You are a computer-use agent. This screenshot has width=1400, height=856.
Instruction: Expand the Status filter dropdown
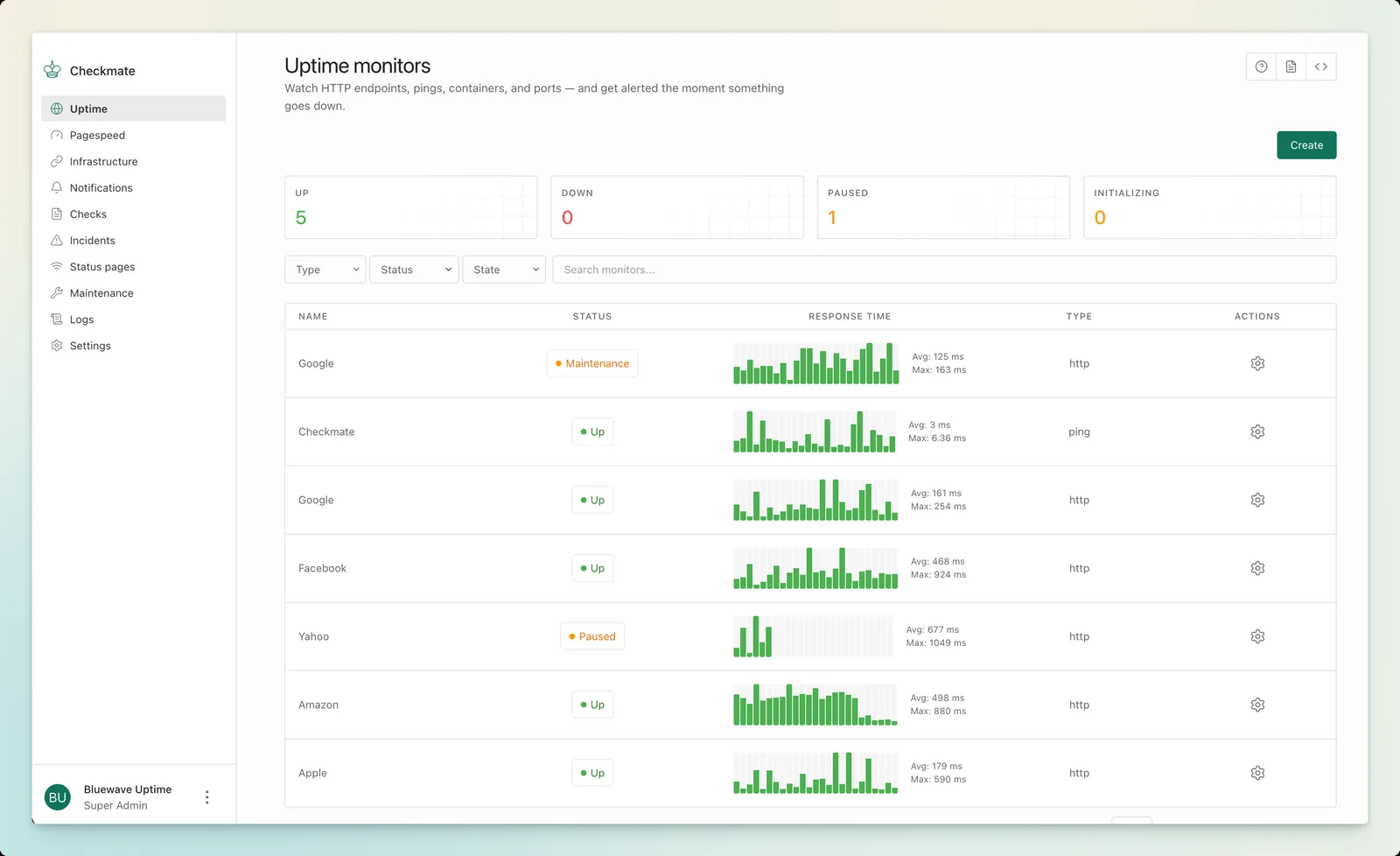(414, 270)
